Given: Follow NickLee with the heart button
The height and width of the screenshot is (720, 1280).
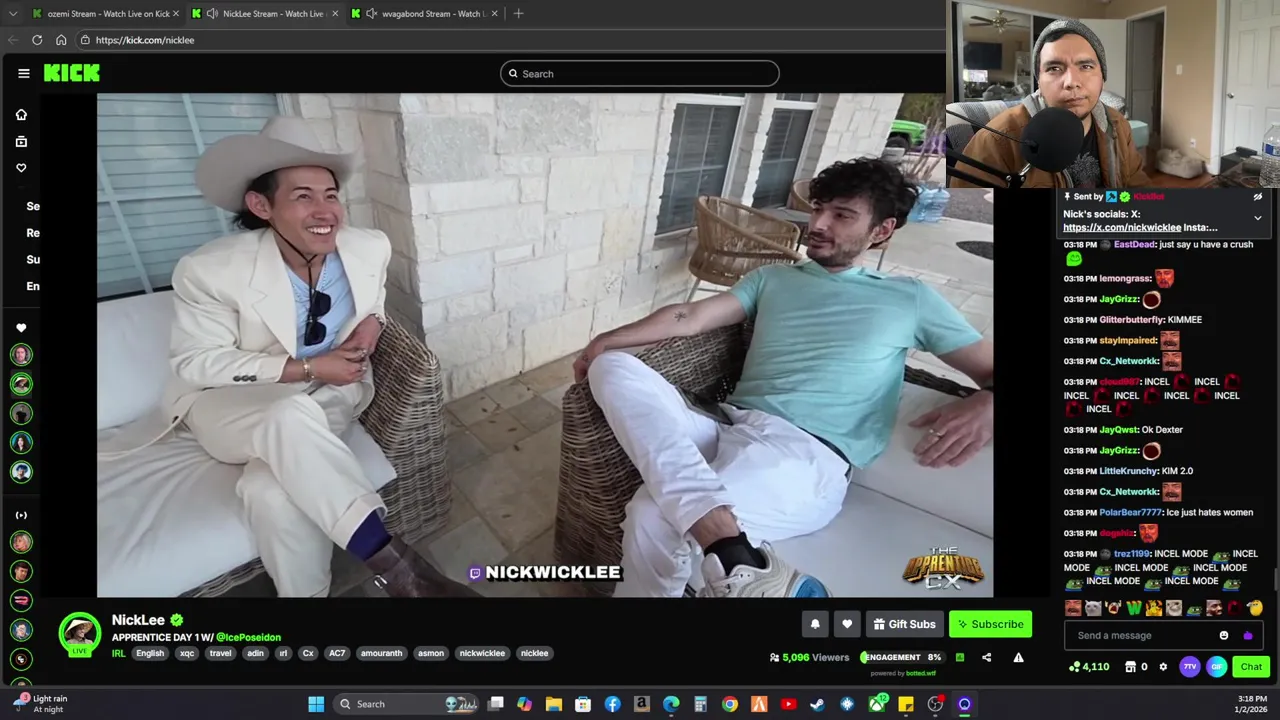Looking at the screenshot, I should click(x=847, y=624).
